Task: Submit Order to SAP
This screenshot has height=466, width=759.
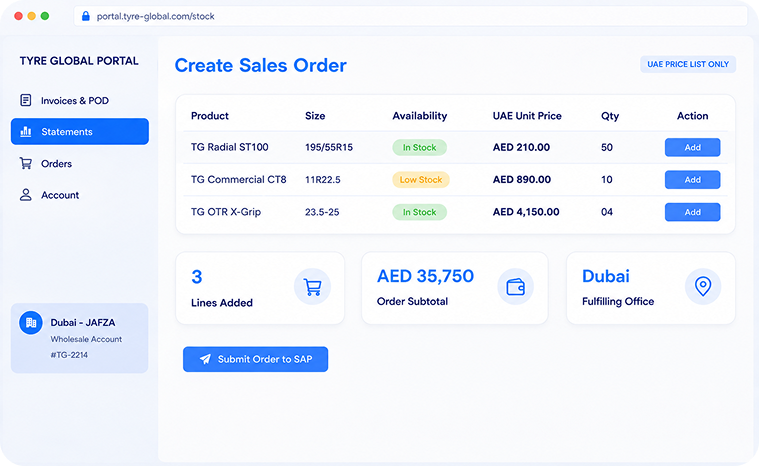Action: (256, 359)
